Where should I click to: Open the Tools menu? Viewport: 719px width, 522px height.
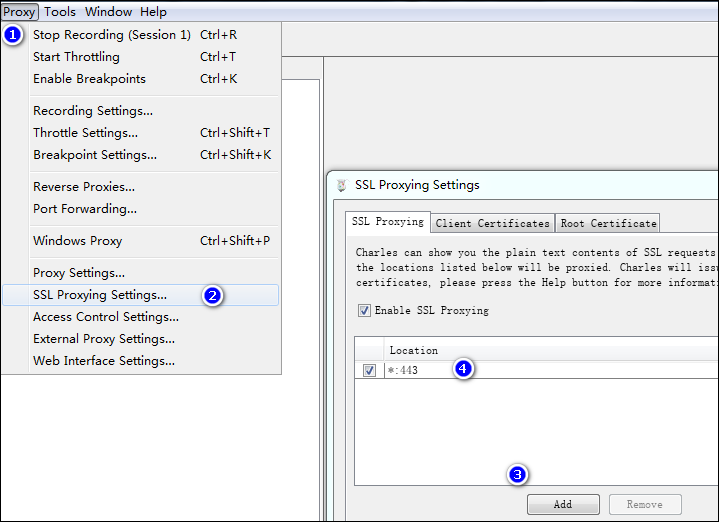(x=60, y=11)
